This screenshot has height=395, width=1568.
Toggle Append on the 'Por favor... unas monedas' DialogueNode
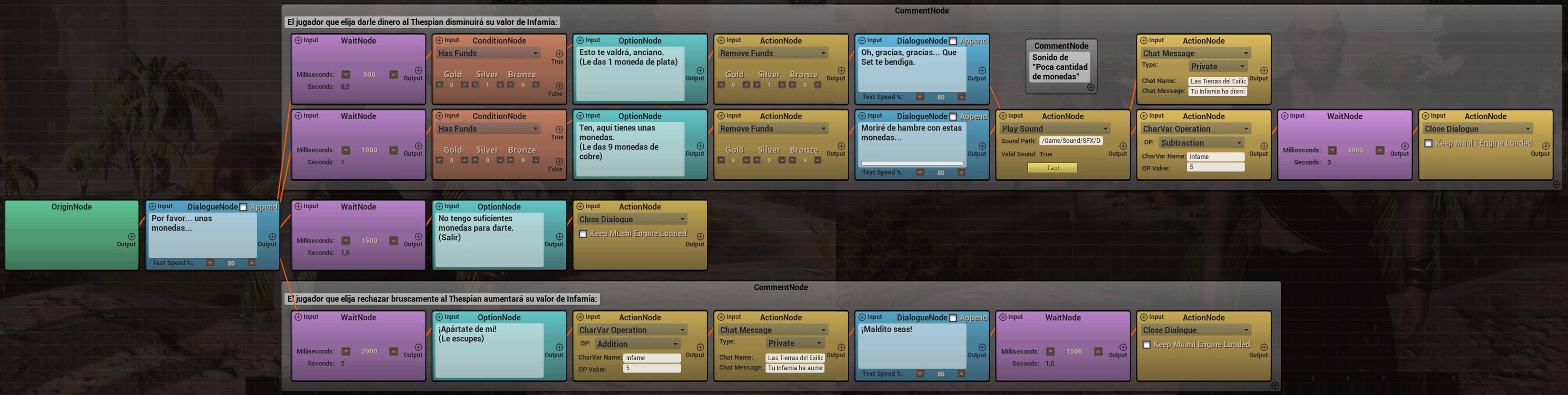pos(243,207)
